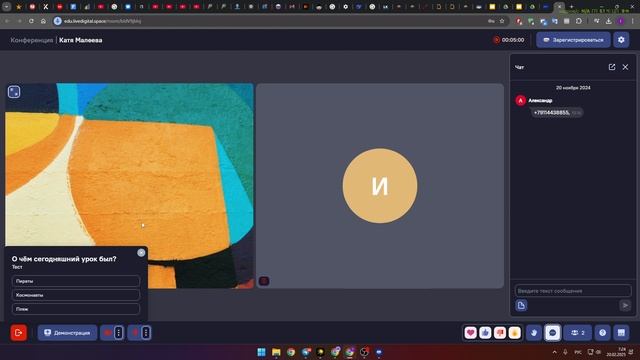This screenshot has width=640, height=360.
Task: Send the chat message arrow button
Action: 625,305
